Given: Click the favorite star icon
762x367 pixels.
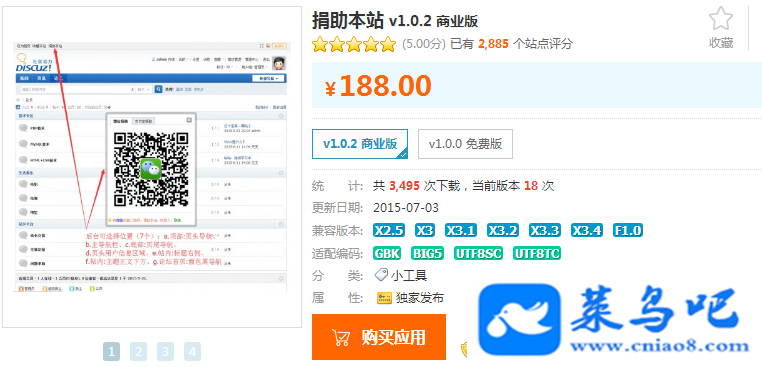Looking at the screenshot, I should pyautogui.click(x=721, y=19).
